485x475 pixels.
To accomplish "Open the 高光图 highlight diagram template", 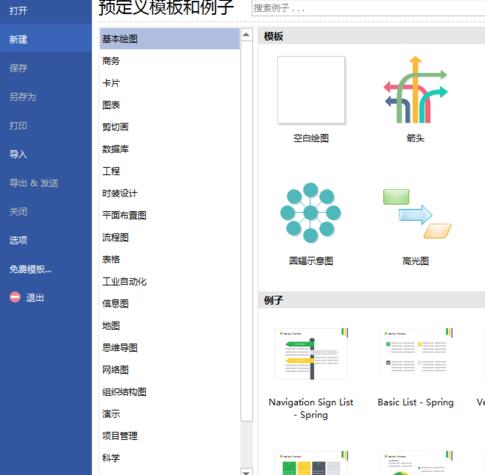I will point(417,214).
